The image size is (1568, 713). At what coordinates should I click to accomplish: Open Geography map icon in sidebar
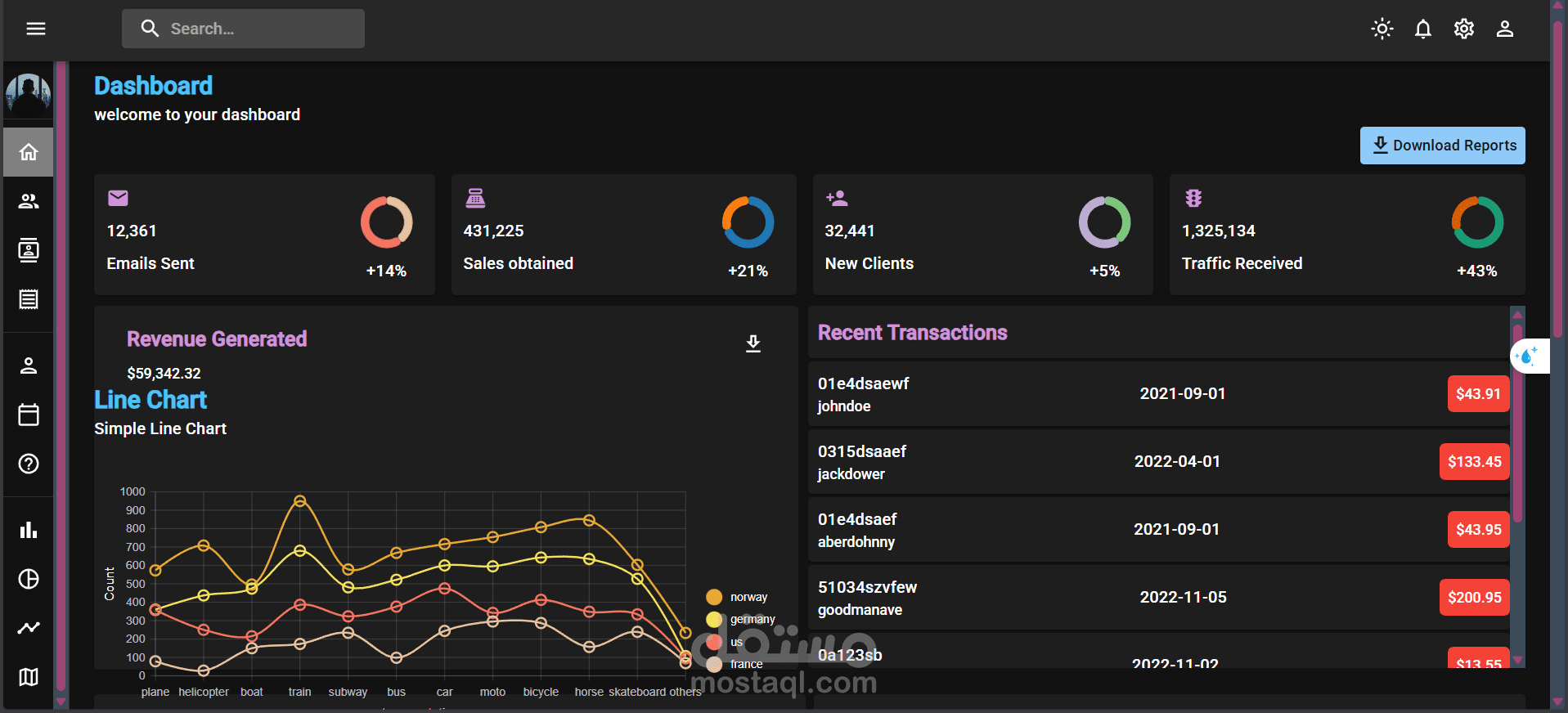tap(29, 677)
